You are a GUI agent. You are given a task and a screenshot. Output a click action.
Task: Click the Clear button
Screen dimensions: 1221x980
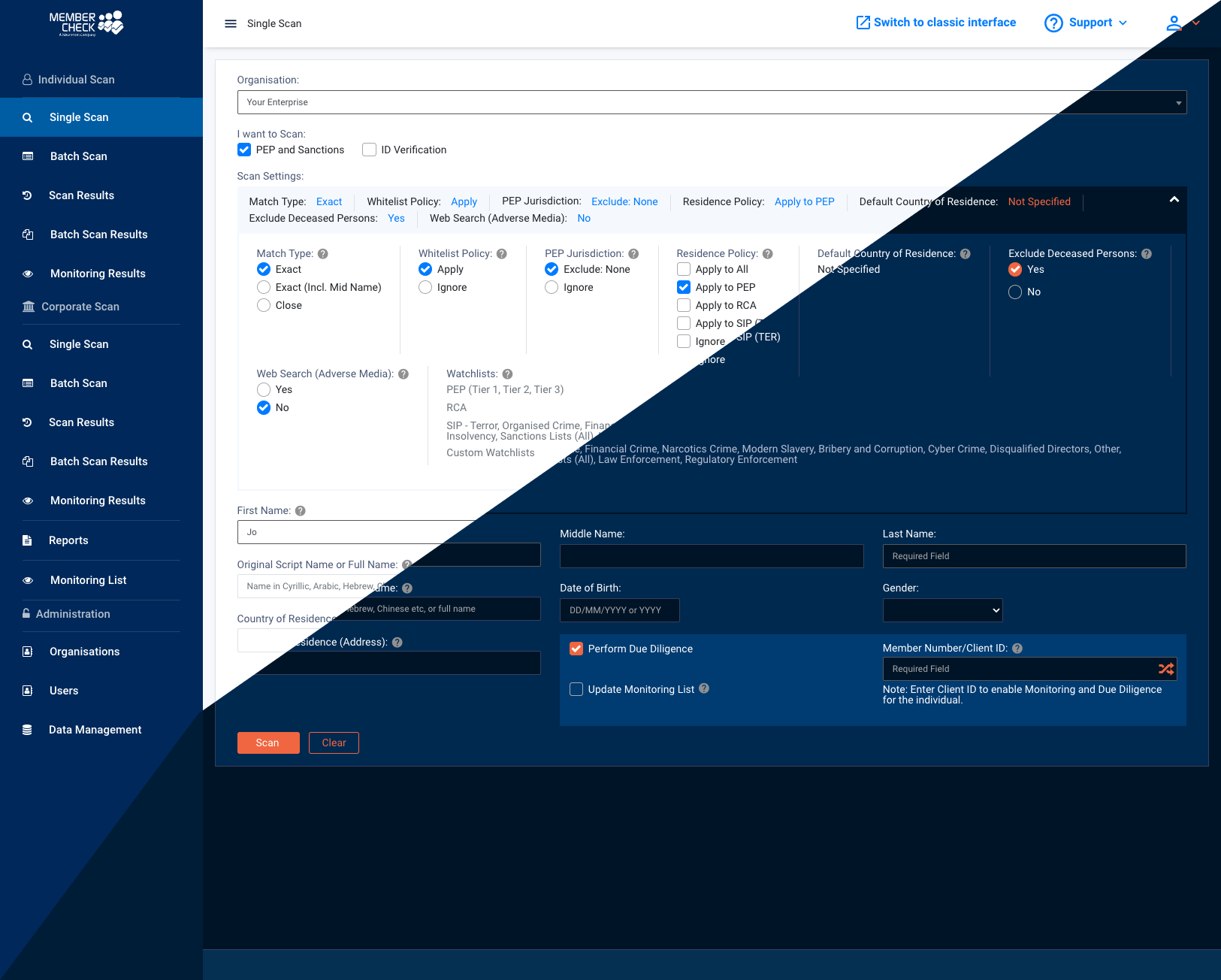coord(334,743)
